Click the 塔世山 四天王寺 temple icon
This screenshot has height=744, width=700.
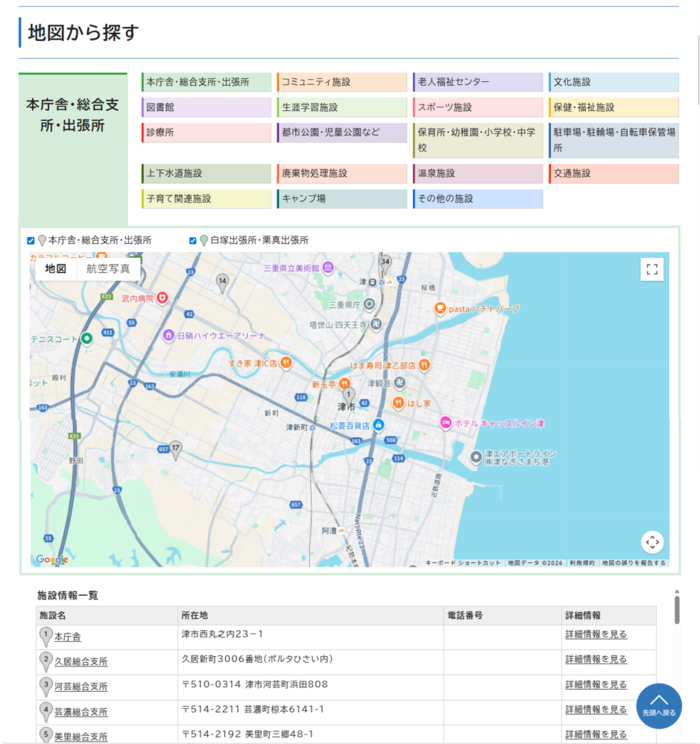376,325
